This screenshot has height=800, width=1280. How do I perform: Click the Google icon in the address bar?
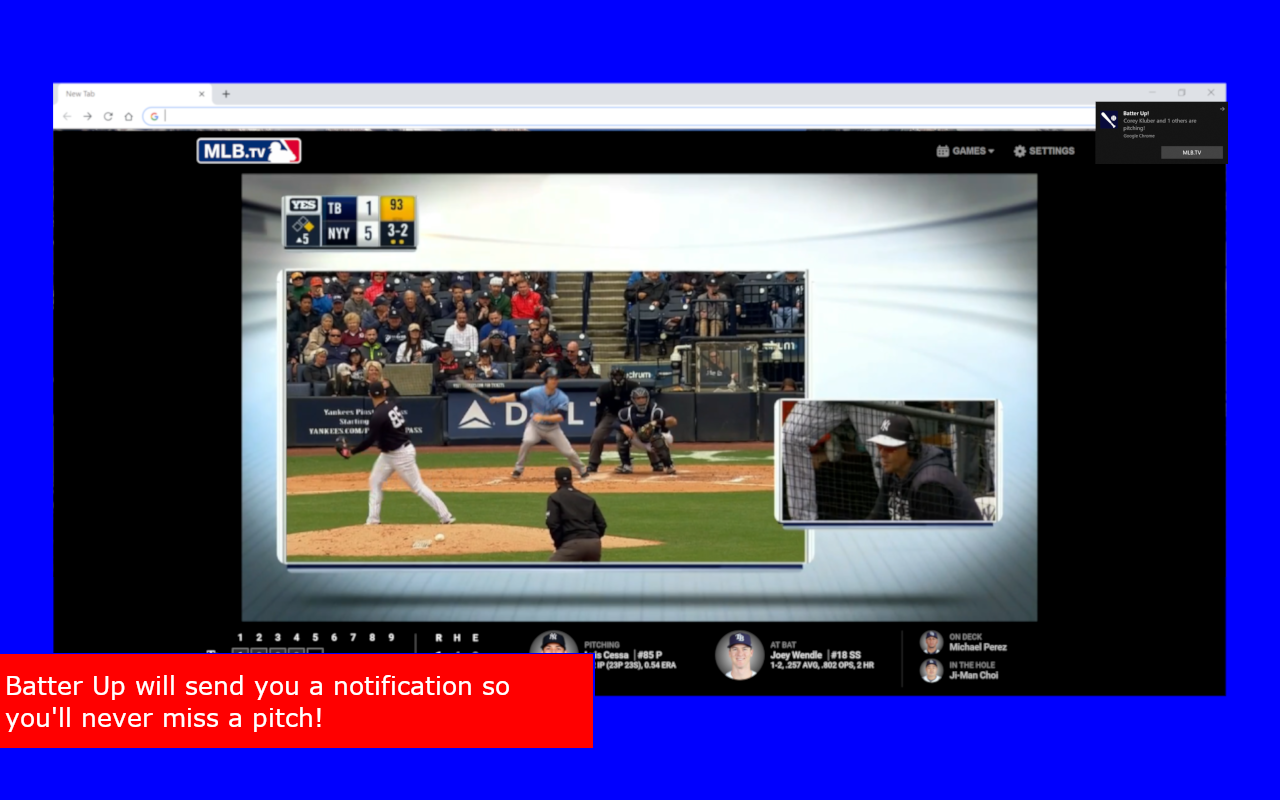[154, 116]
